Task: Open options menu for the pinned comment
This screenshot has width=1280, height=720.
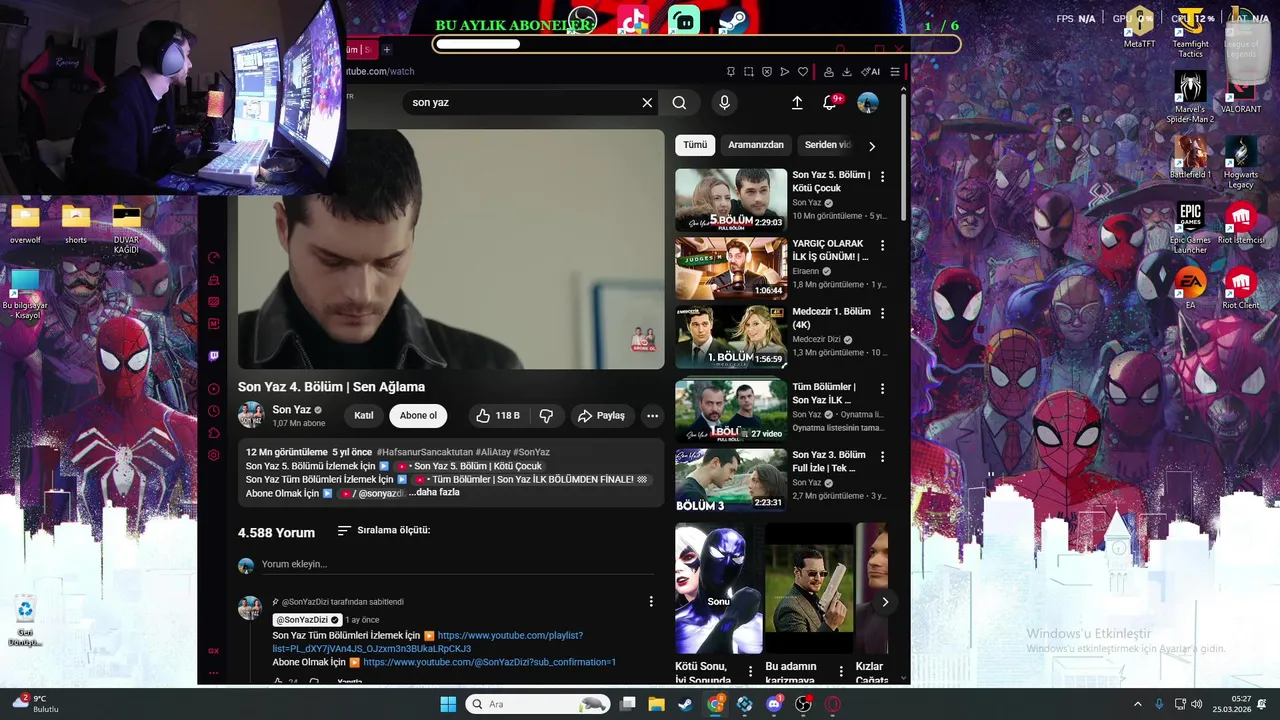Action: (x=651, y=601)
